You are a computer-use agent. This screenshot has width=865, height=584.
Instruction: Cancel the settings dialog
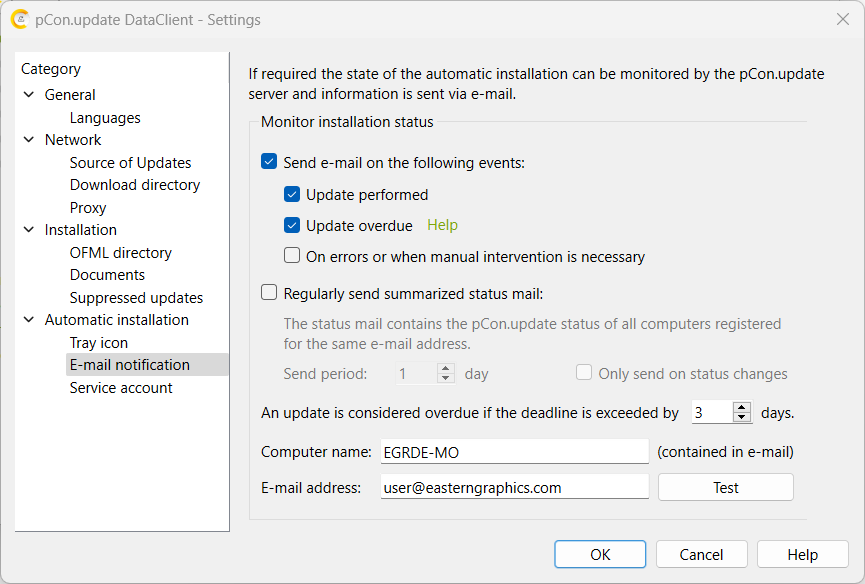701,554
